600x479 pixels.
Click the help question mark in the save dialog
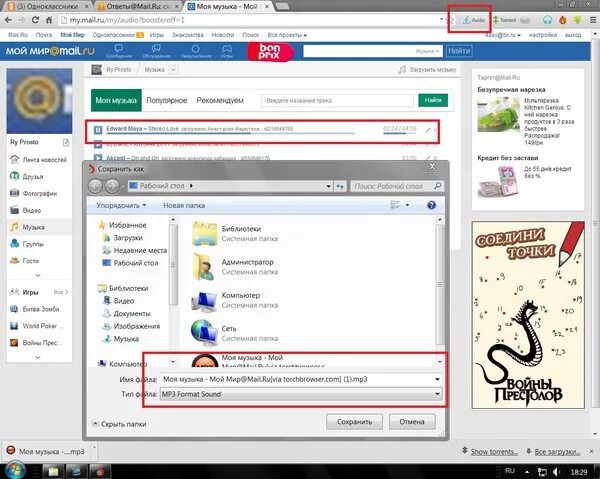click(x=431, y=205)
